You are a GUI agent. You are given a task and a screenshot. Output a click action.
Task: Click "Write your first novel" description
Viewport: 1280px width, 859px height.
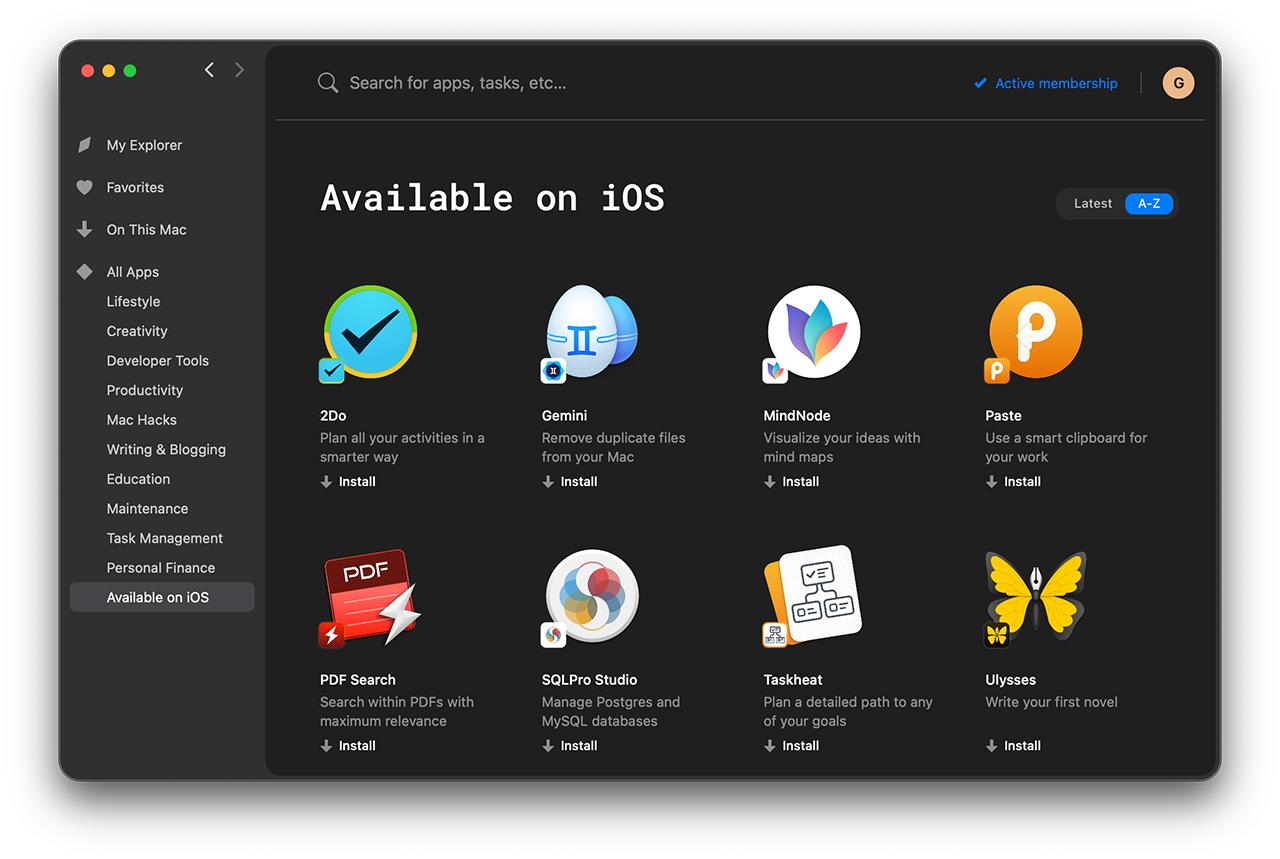click(x=1052, y=702)
